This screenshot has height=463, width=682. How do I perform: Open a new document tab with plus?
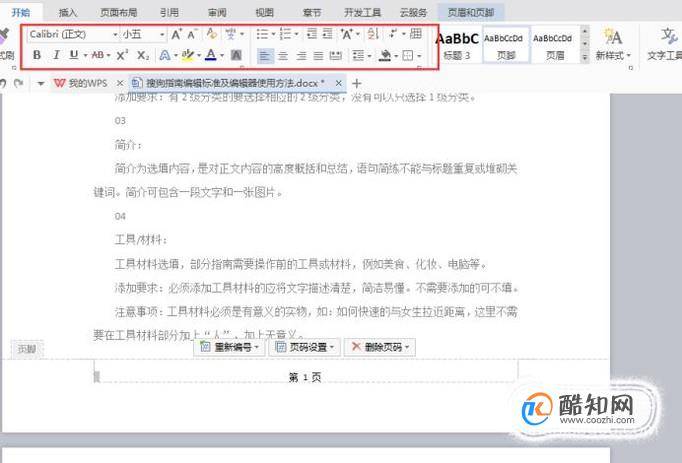pyautogui.click(x=357, y=83)
